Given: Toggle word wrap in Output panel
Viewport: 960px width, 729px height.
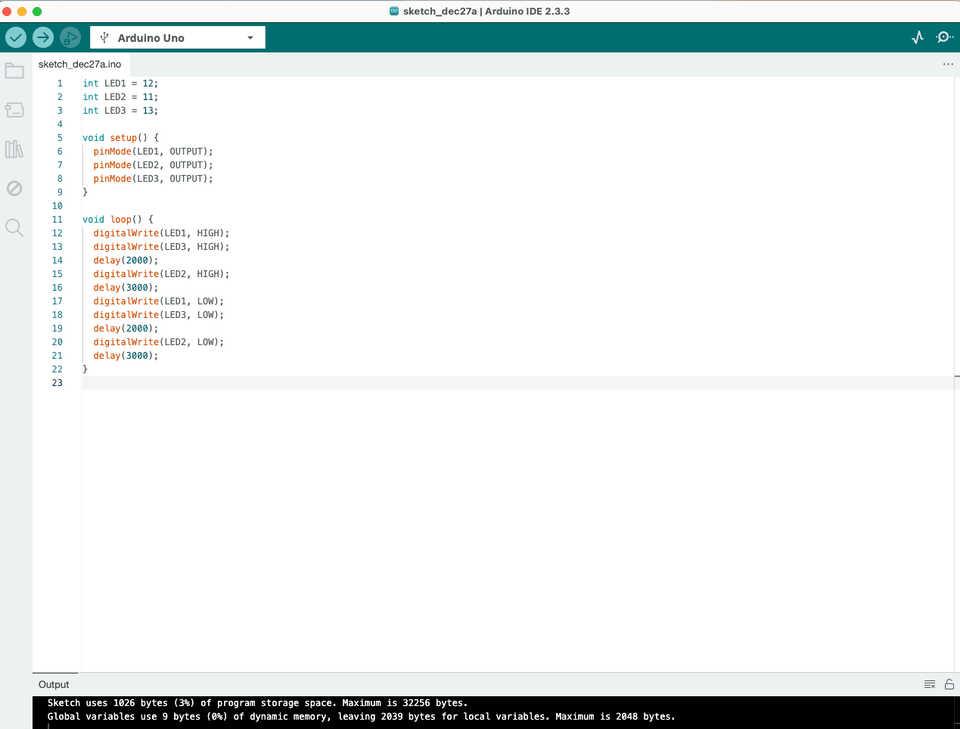Looking at the screenshot, I should 929,684.
